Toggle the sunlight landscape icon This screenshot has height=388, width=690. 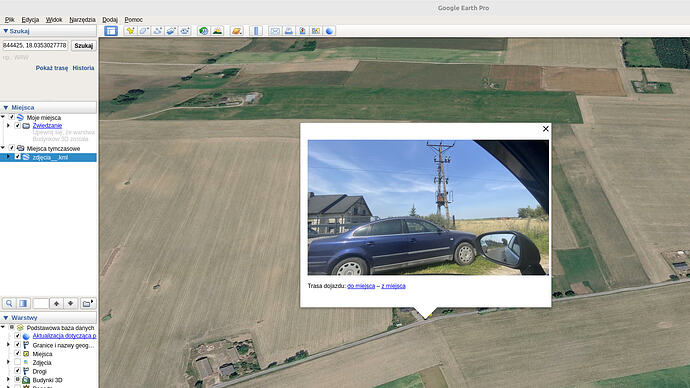click(217, 31)
